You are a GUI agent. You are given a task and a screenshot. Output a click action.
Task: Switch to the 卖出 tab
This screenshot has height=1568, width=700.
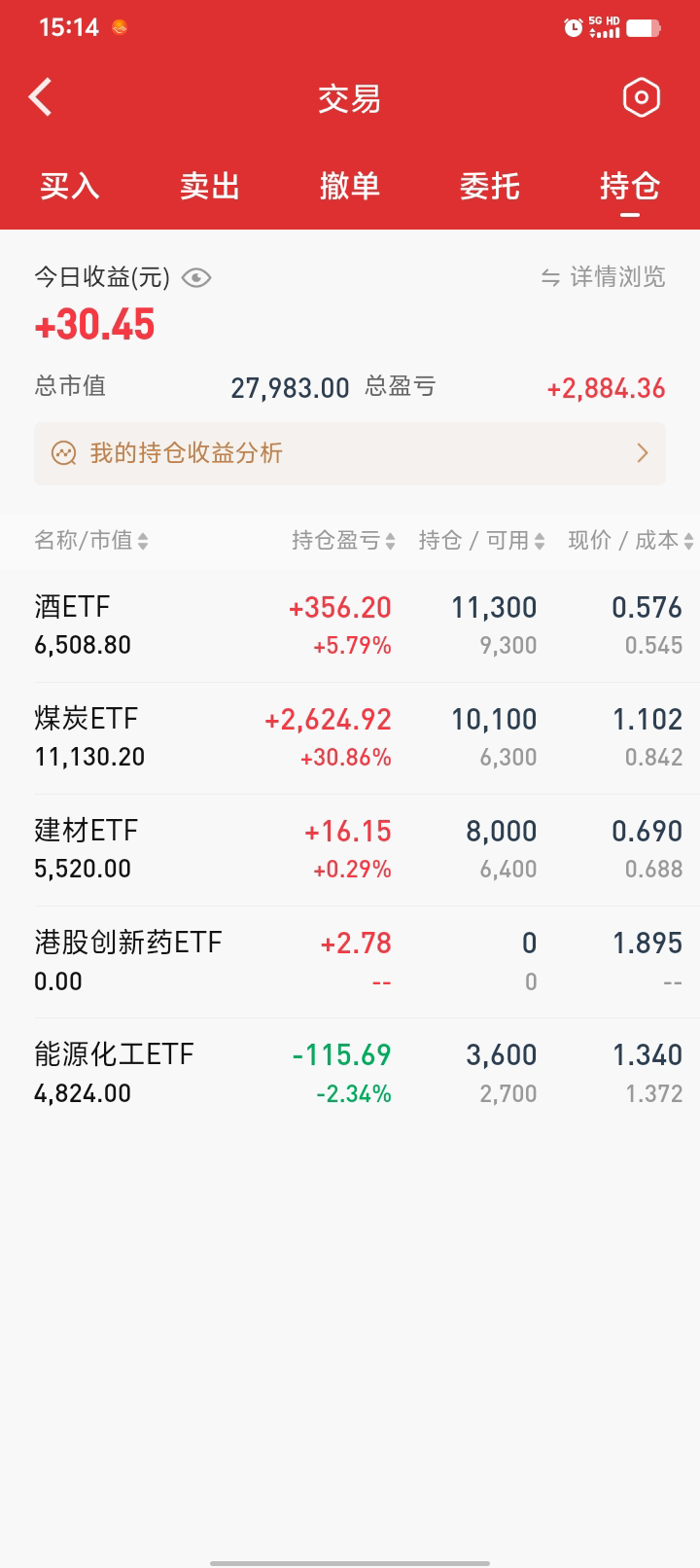point(210,186)
